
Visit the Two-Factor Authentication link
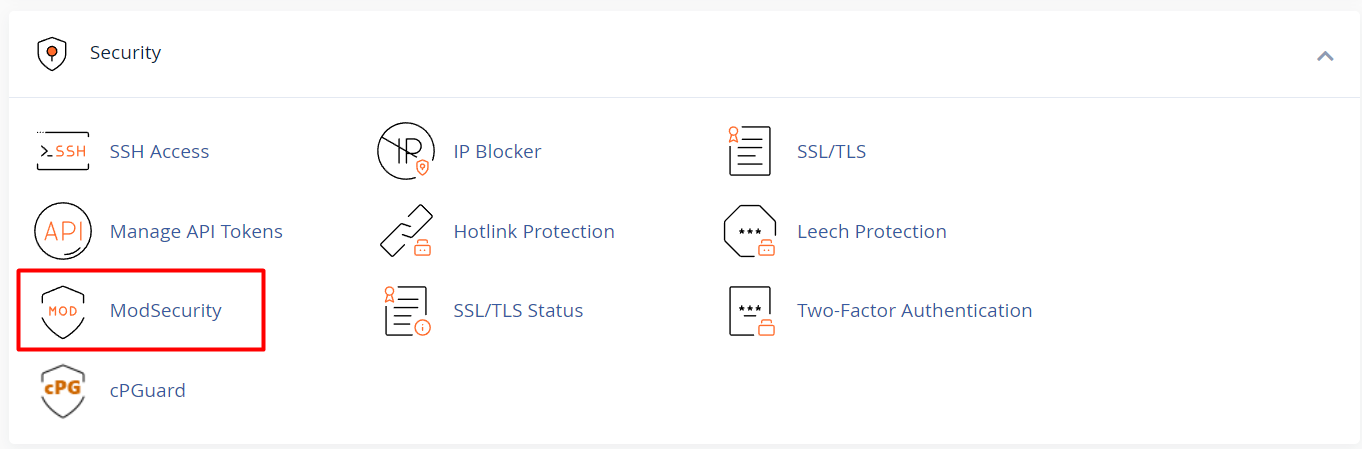pyautogui.click(x=914, y=311)
